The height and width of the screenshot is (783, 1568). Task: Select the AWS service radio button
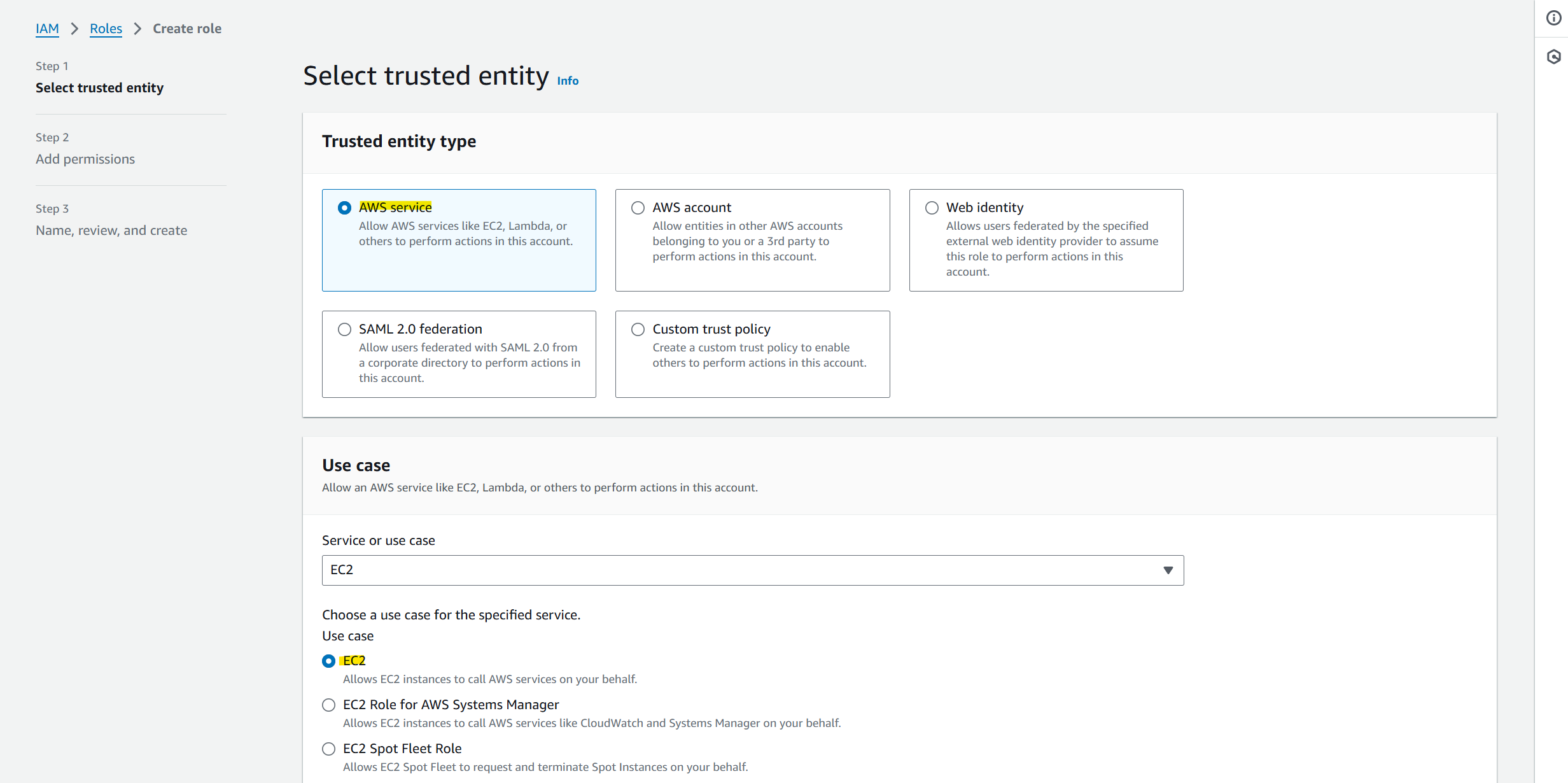point(344,208)
